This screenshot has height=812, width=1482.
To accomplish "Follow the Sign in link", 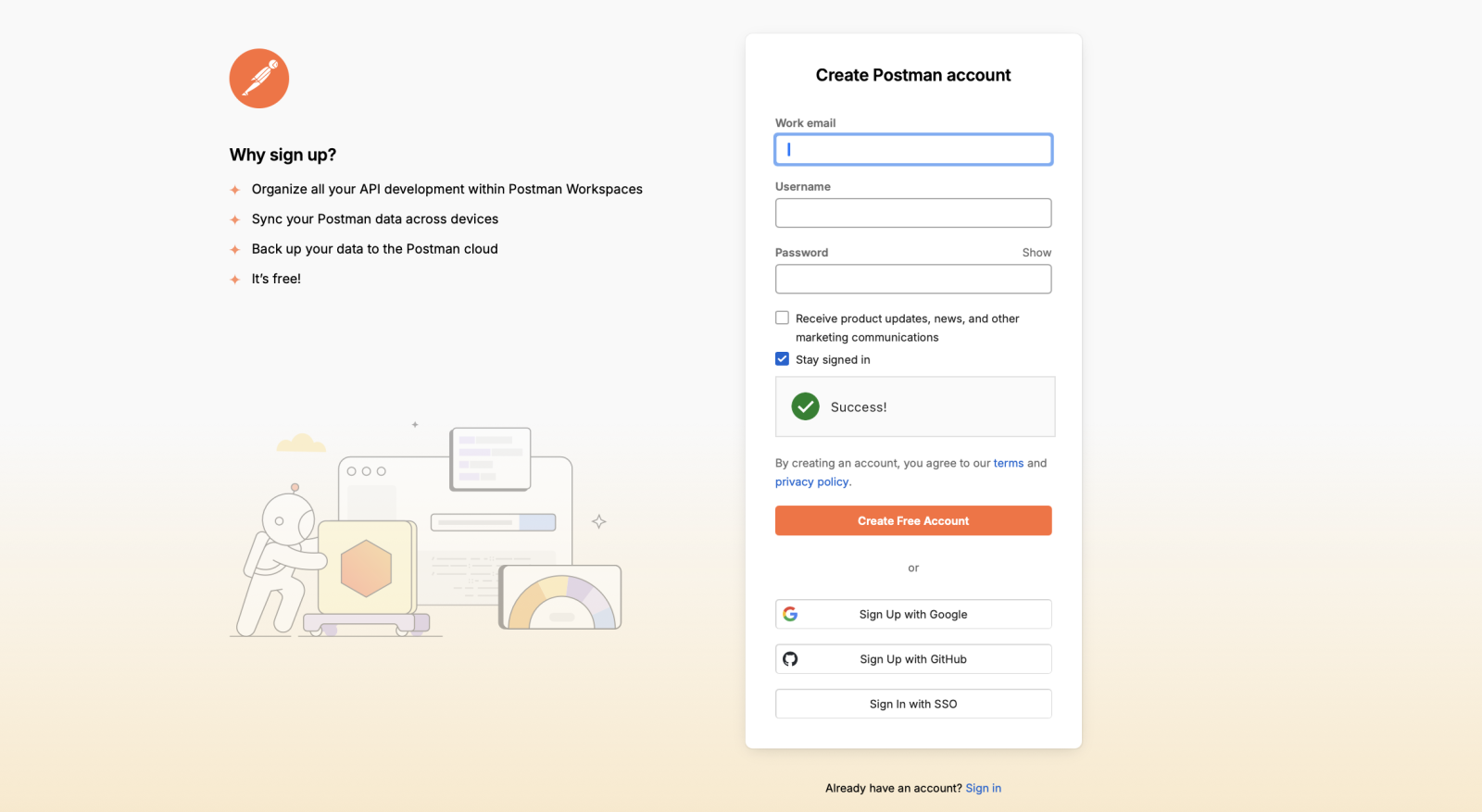I will [984, 788].
